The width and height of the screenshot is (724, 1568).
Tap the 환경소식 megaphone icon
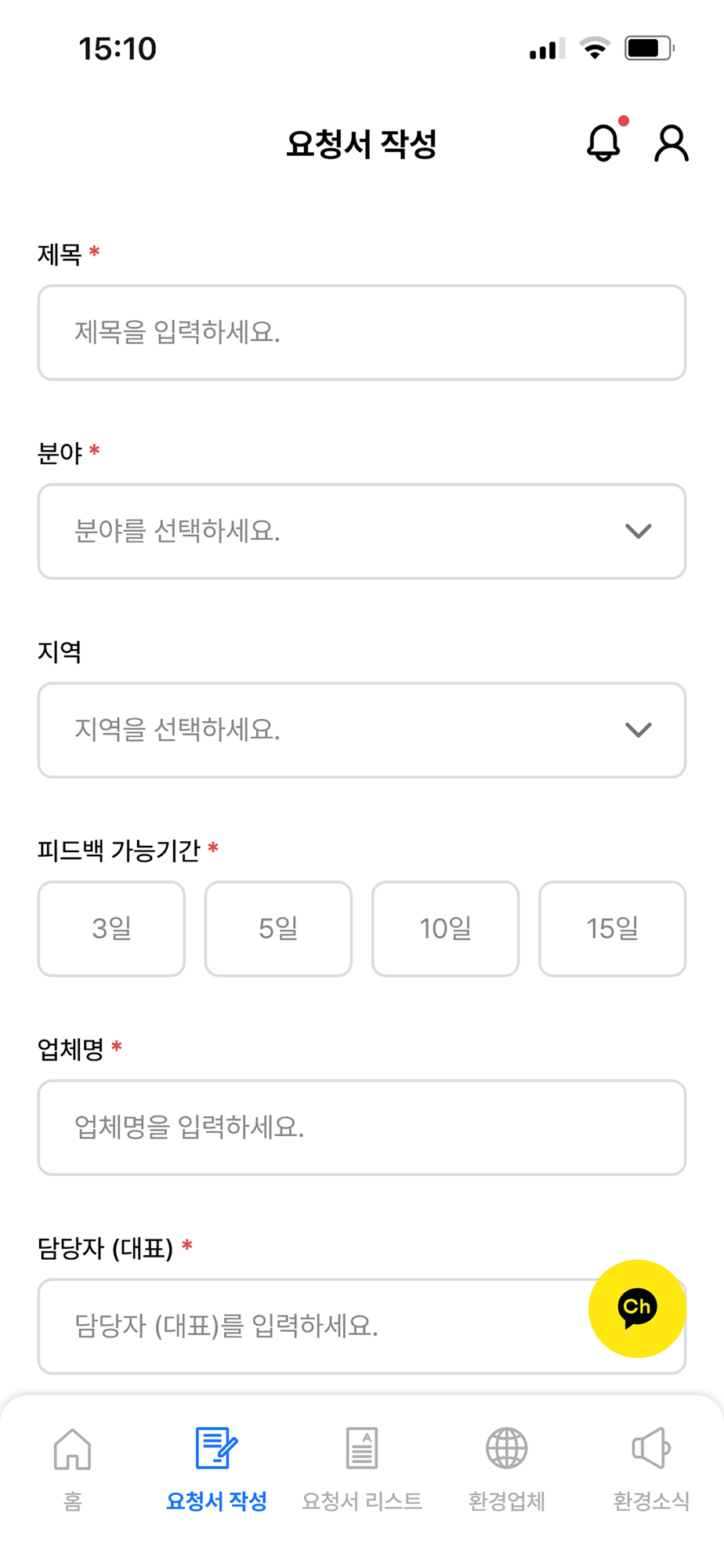click(651, 1448)
